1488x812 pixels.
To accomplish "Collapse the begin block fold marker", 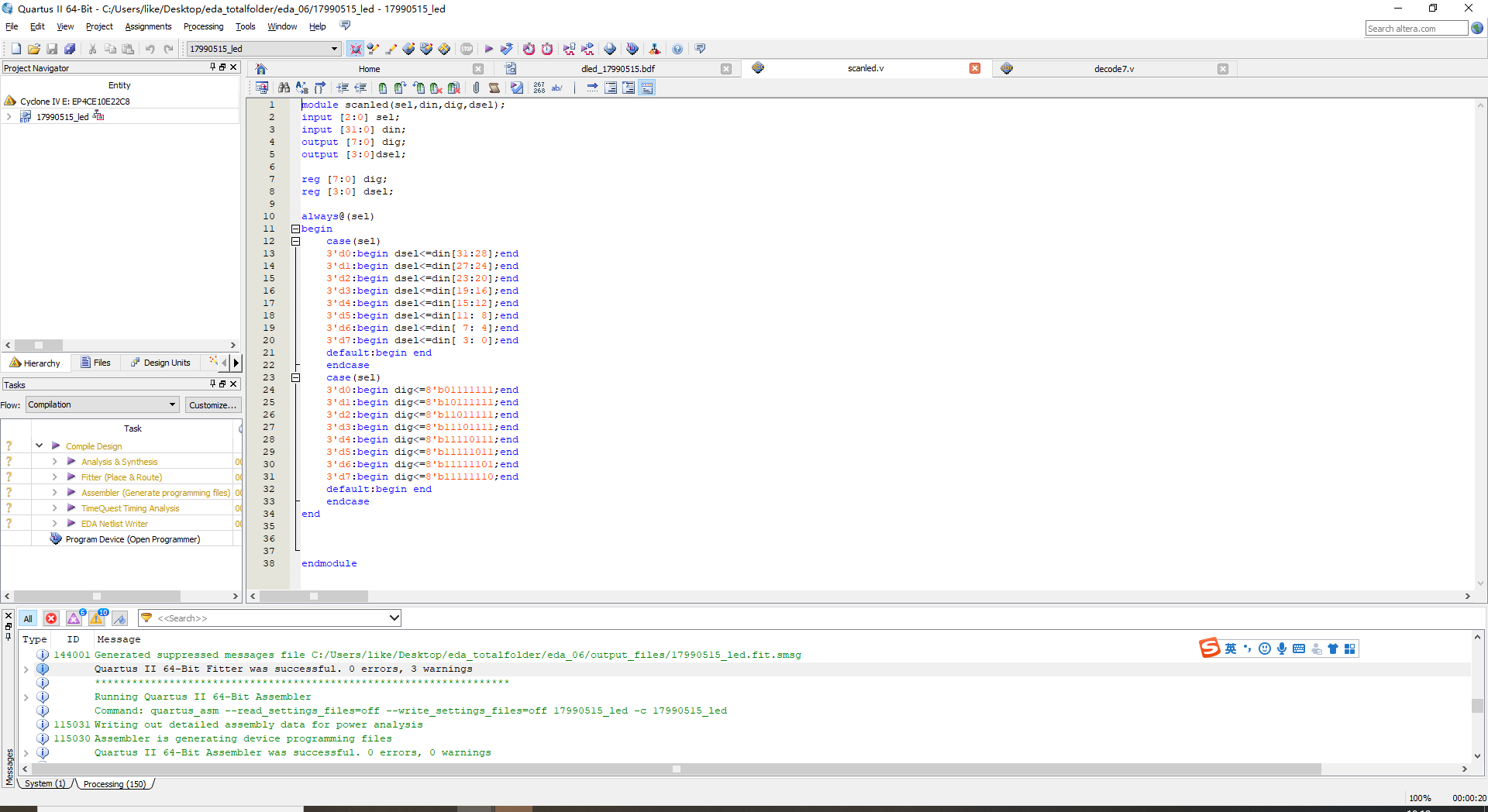I will click(x=295, y=229).
